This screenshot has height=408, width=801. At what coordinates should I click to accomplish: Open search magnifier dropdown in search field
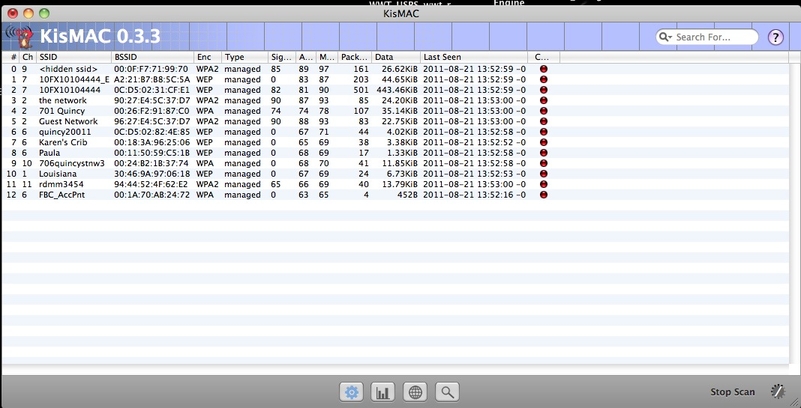(x=667, y=37)
